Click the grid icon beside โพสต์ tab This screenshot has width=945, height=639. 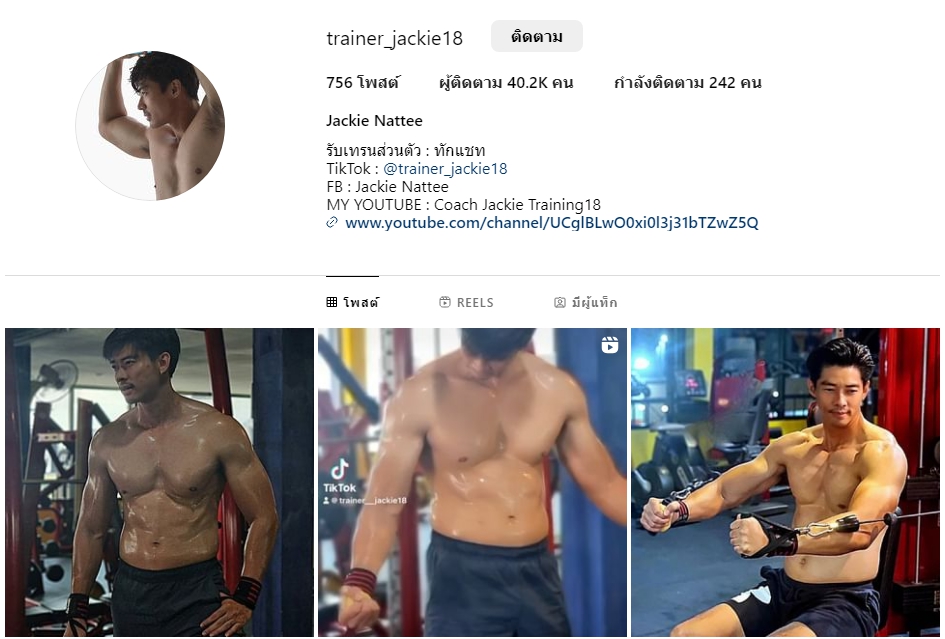[331, 303]
